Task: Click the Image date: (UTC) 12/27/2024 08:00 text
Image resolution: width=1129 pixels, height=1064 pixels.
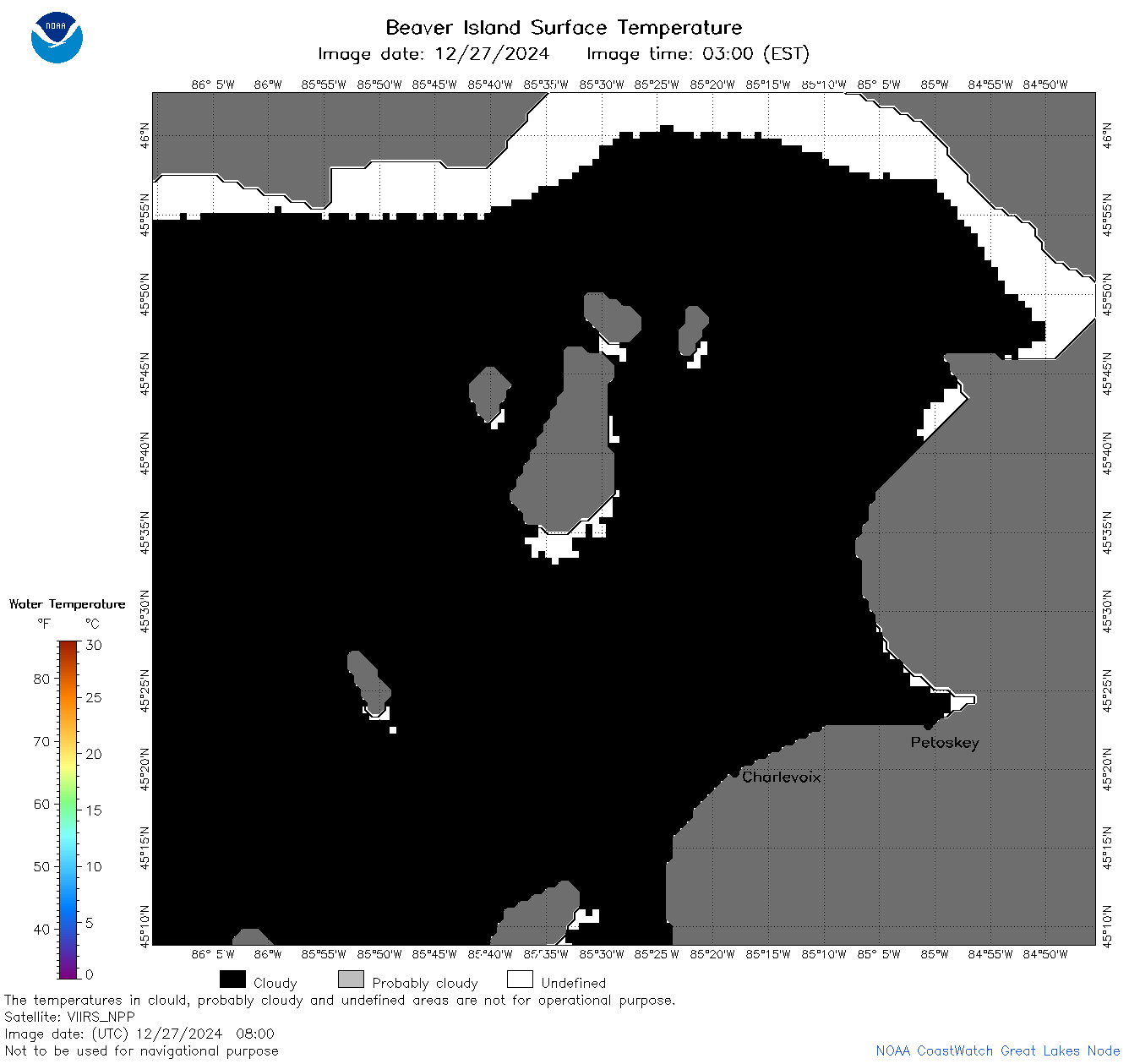Action: tap(139, 1034)
